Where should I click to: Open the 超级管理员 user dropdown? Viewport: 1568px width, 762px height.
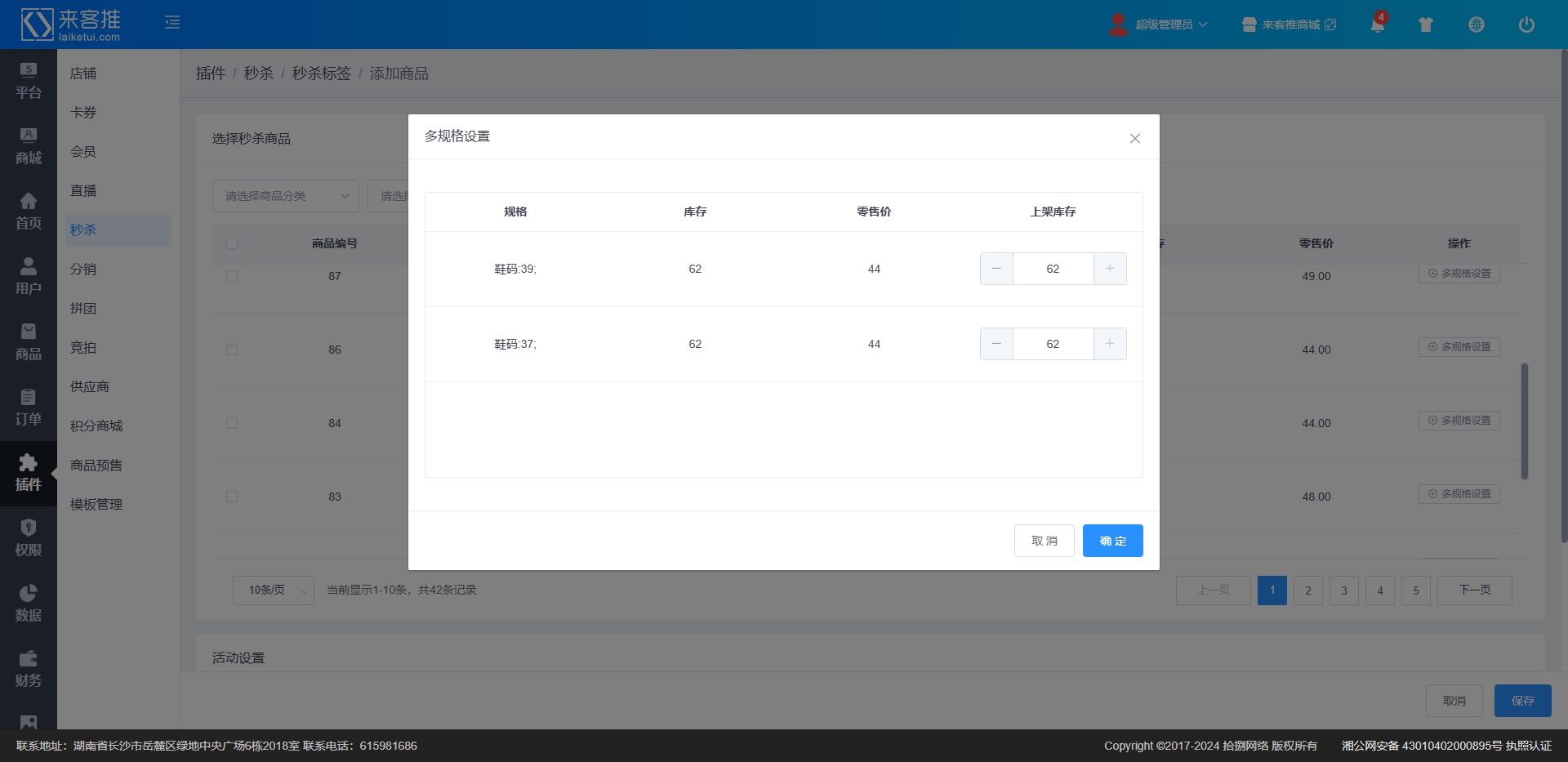(1160, 25)
